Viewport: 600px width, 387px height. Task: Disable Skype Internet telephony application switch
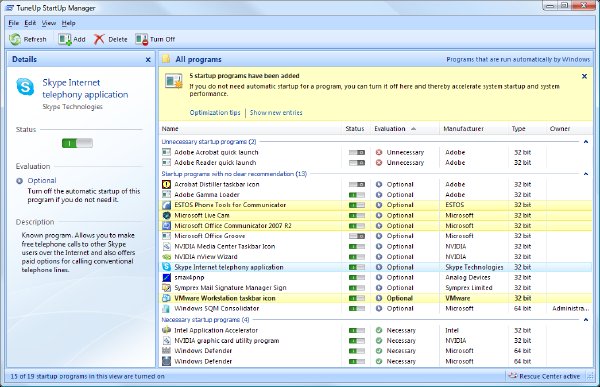357,267
